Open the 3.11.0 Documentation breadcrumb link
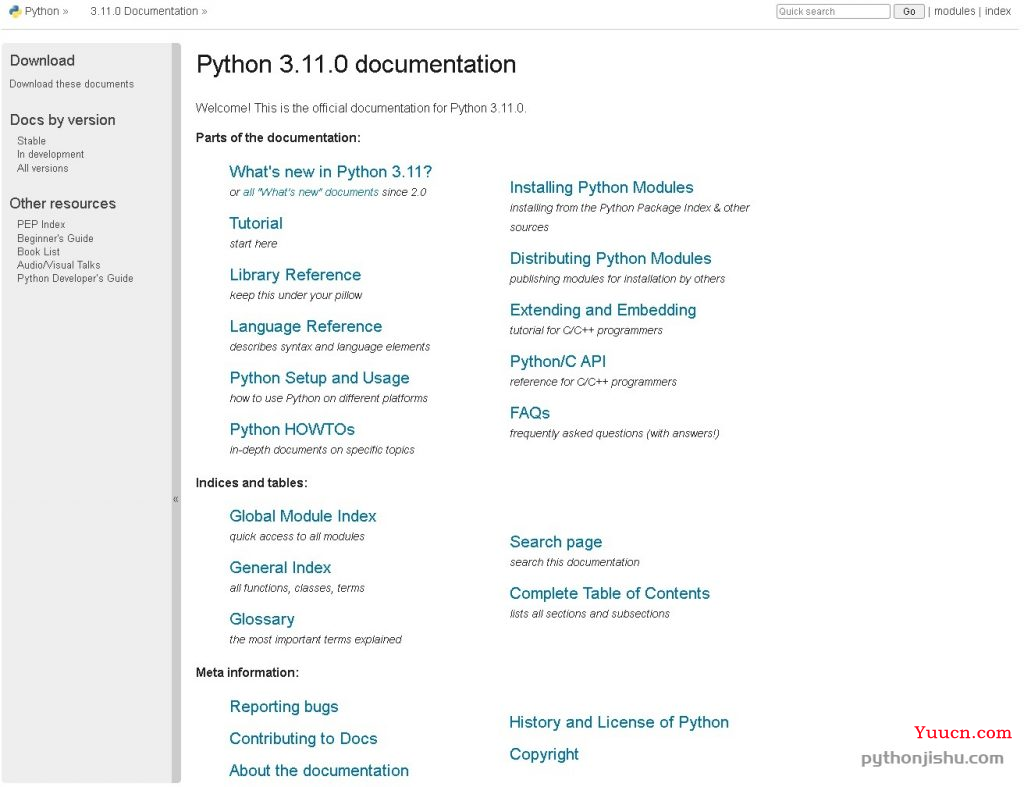Viewport: 1024px width, 787px height. [x=144, y=11]
